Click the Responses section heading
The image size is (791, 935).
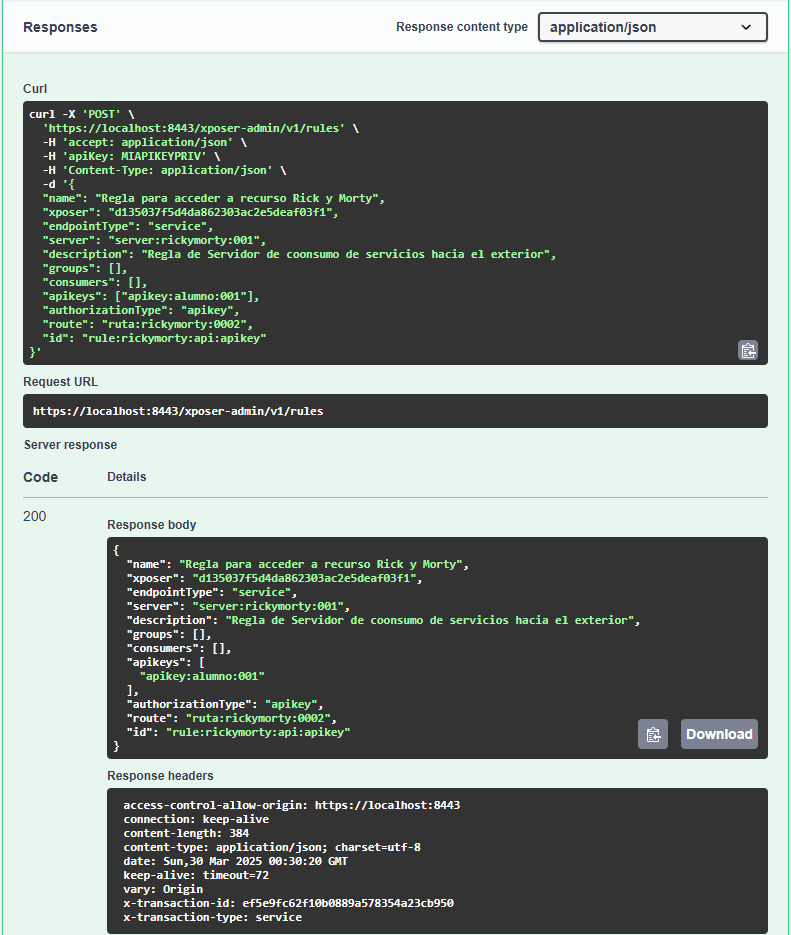coord(60,27)
